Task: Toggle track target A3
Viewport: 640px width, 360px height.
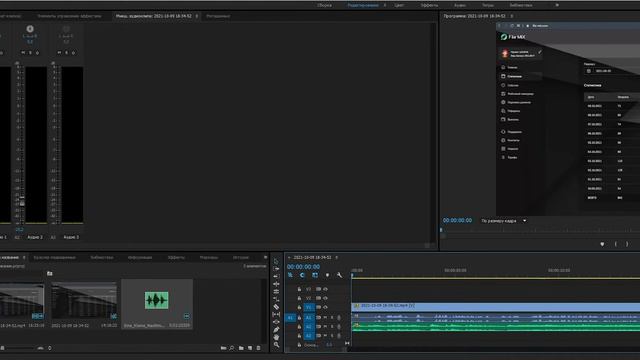Action: pos(309,336)
